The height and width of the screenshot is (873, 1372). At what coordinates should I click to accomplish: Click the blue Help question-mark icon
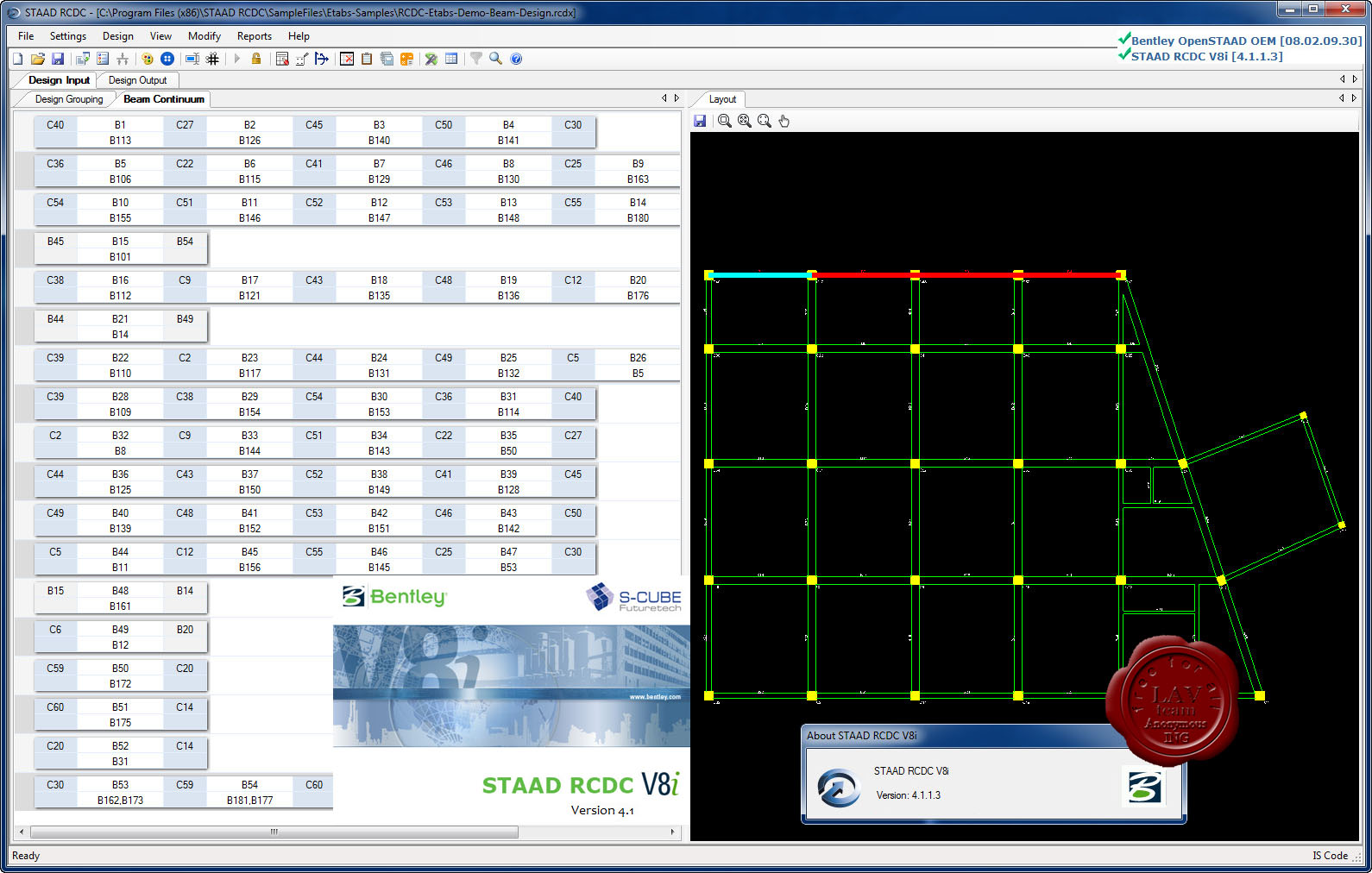coord(516,59)
